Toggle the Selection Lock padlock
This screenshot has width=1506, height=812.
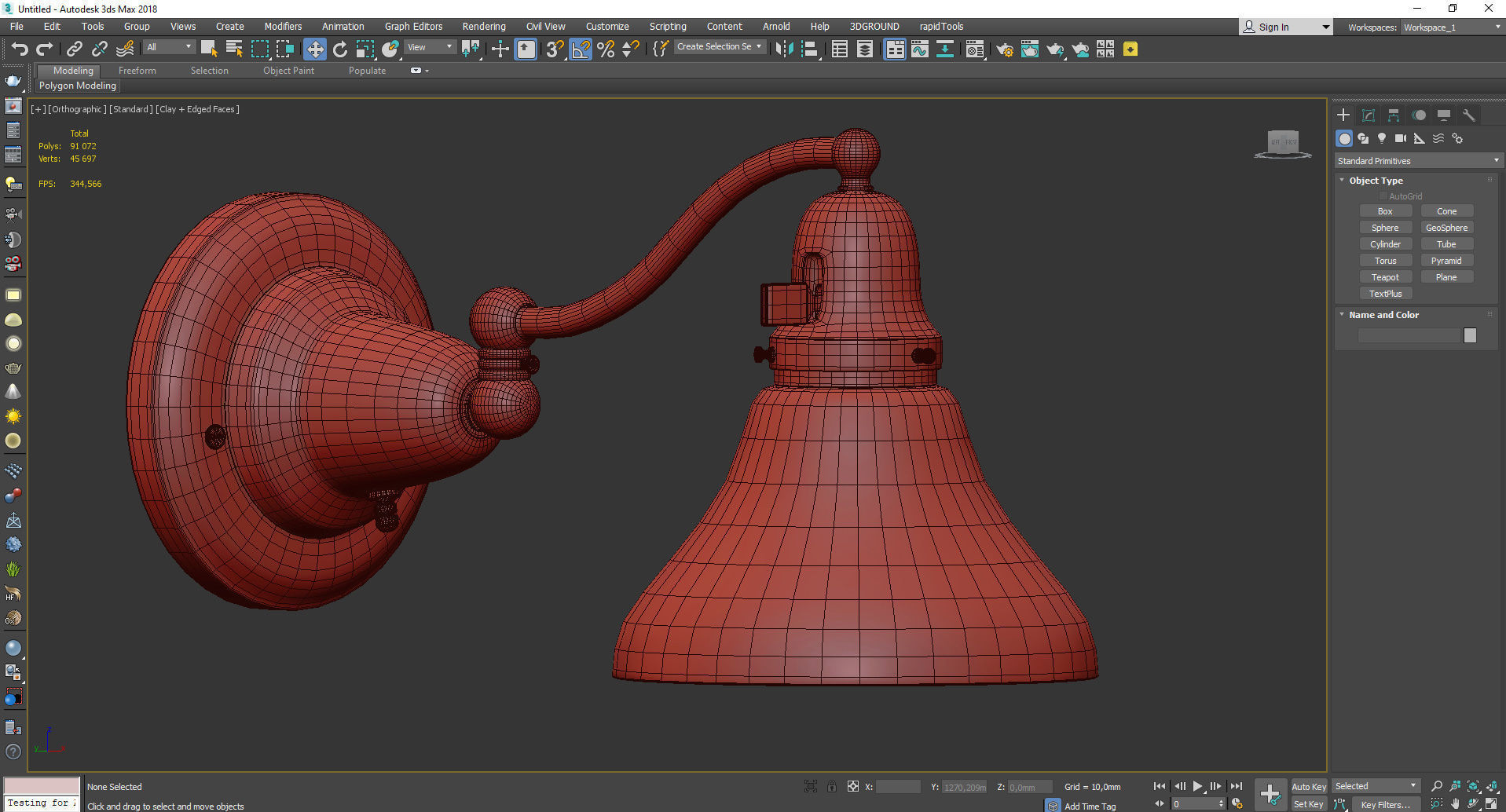pyautogui.click(x=831, y=786)
